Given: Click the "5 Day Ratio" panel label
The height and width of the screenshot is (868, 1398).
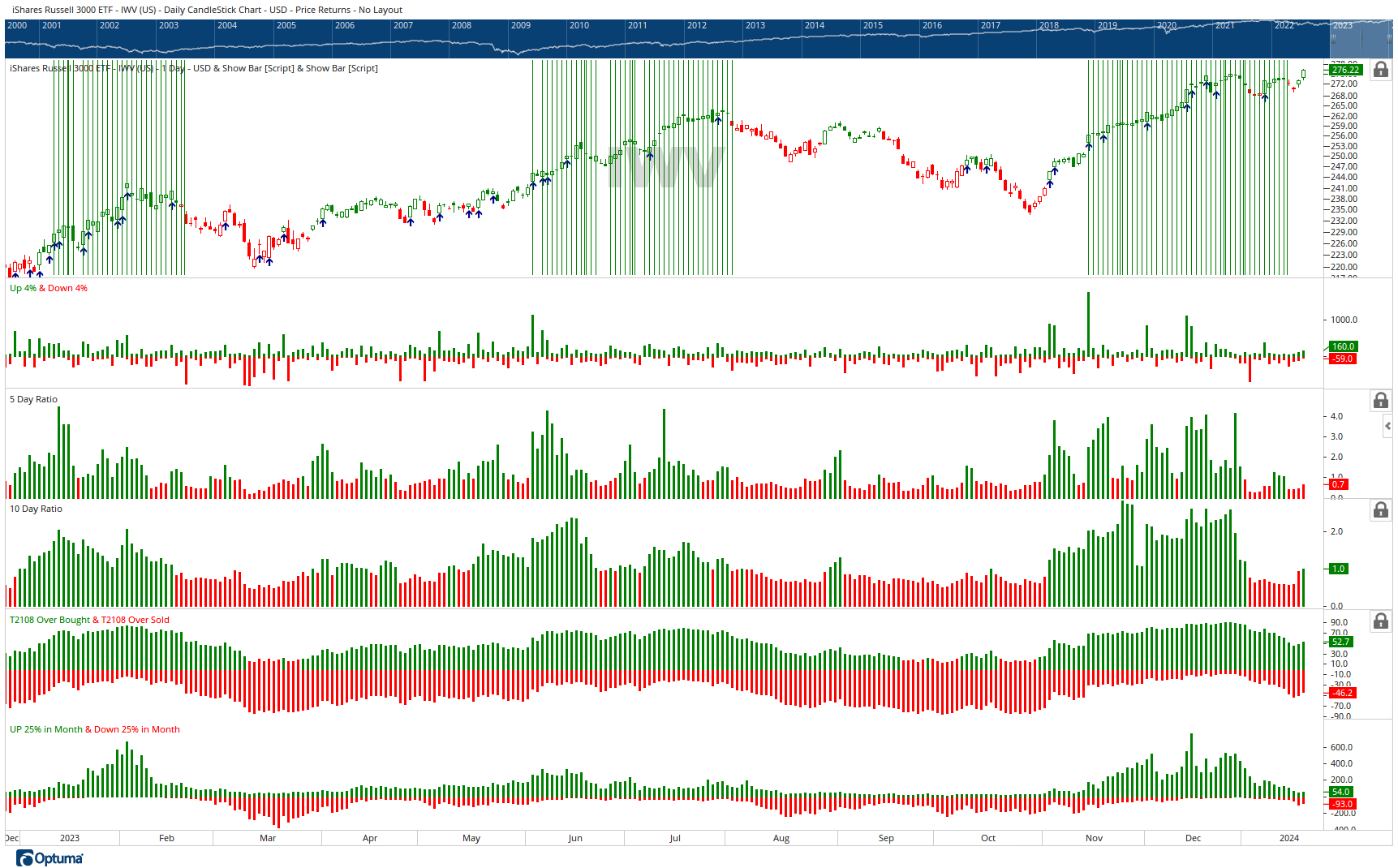Looking at the screenshot, I should tap(32, 399).
